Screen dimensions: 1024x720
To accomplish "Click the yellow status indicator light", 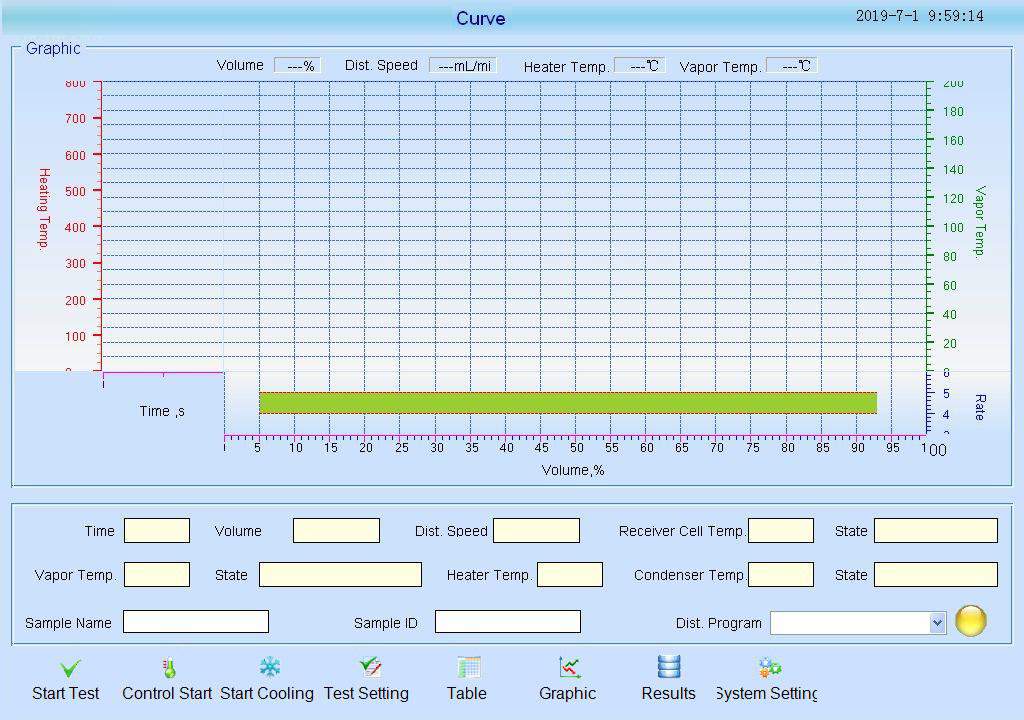I will pyautogui.click(x=970, y=621).
